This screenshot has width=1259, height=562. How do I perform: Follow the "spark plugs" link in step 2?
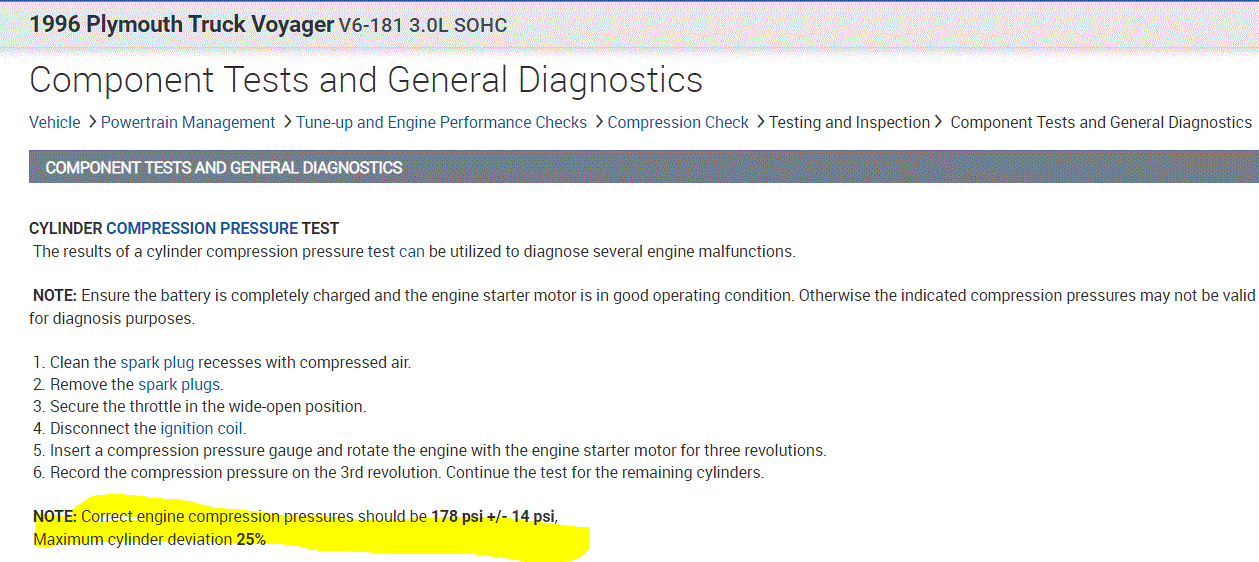coord(180,384)
